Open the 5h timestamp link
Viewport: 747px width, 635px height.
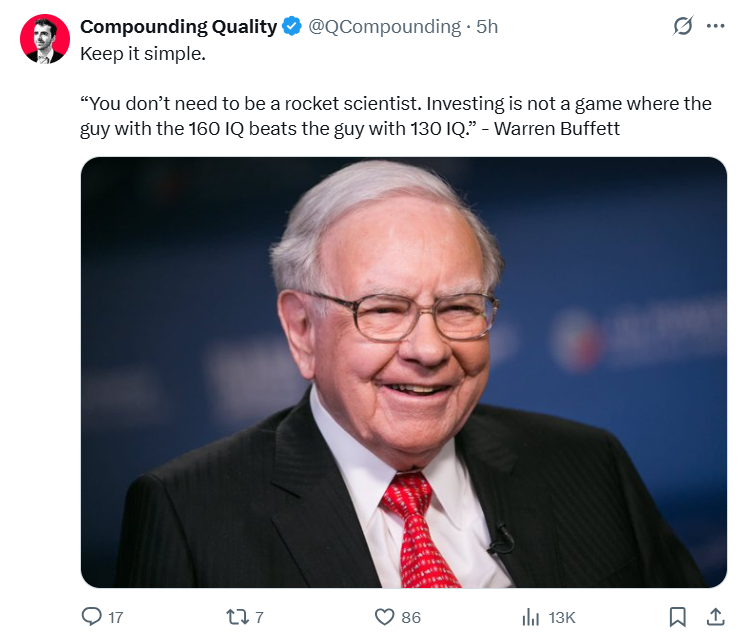click(x=487, y=27)
